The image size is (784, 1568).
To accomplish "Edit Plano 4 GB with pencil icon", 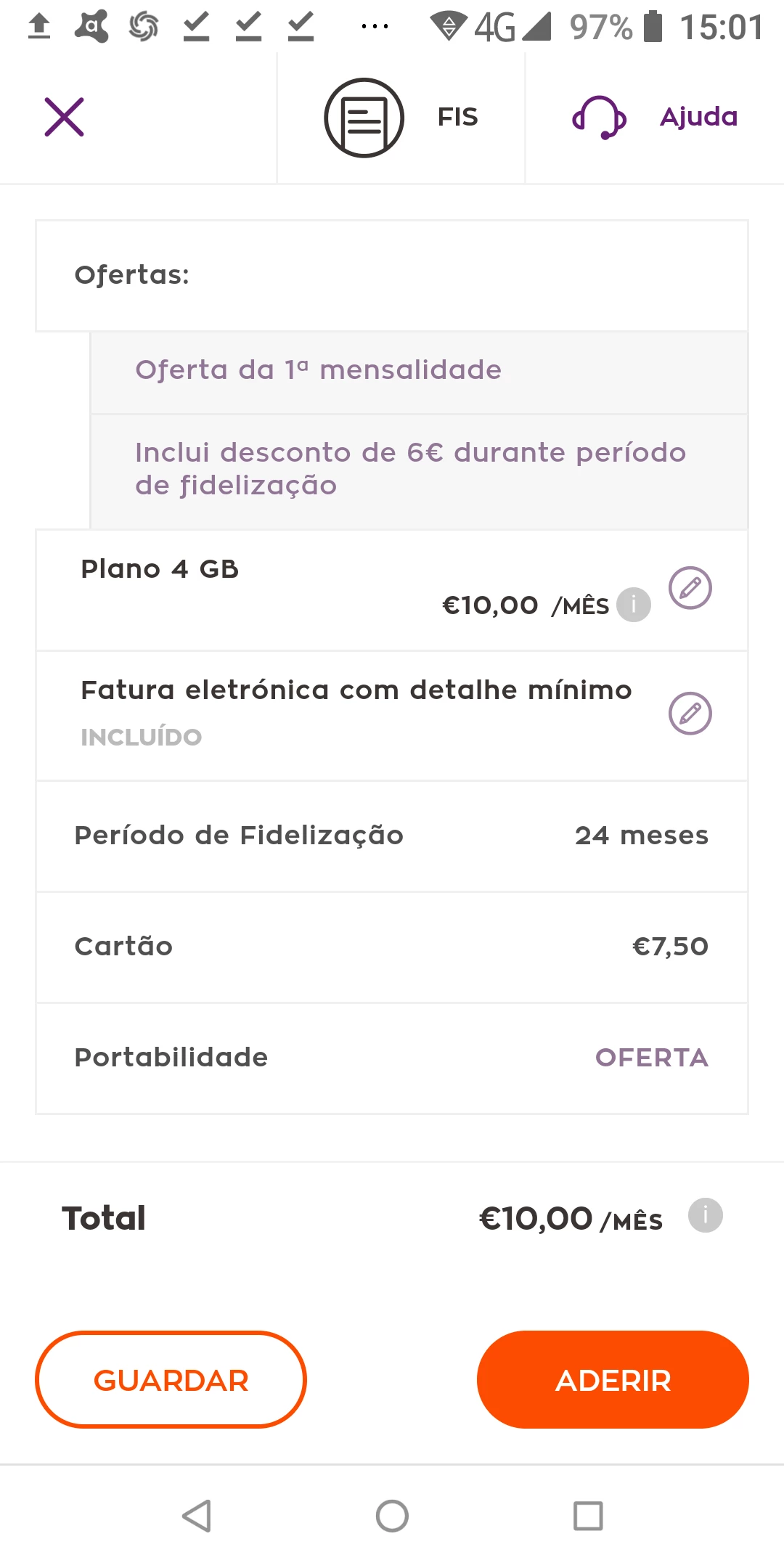I will [690, 588].
